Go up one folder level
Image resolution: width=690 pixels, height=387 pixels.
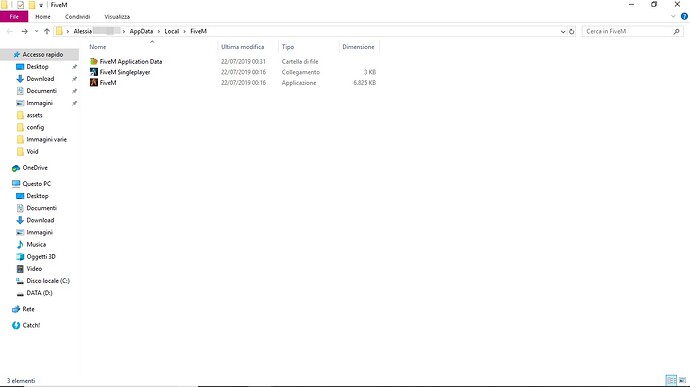(x=47, y=31)
